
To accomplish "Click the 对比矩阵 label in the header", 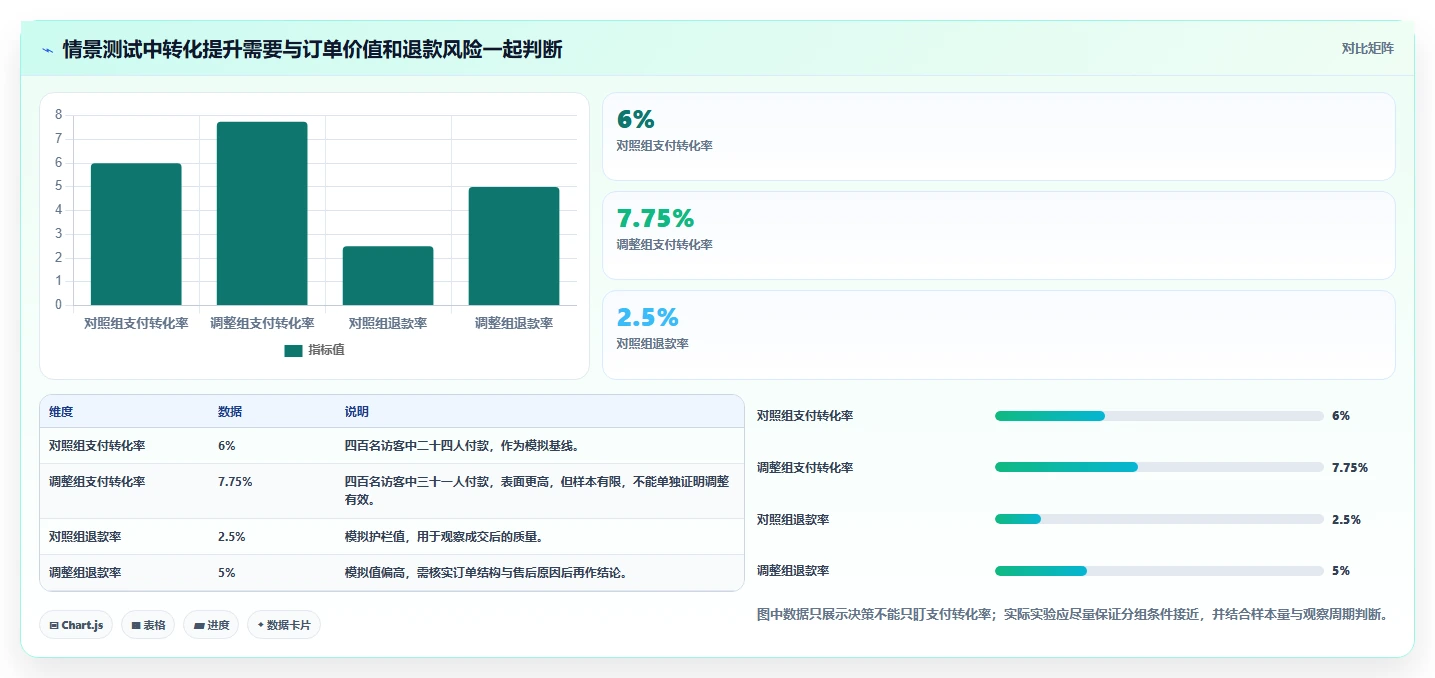I will pyautogui.click(x=1368, y=48).
